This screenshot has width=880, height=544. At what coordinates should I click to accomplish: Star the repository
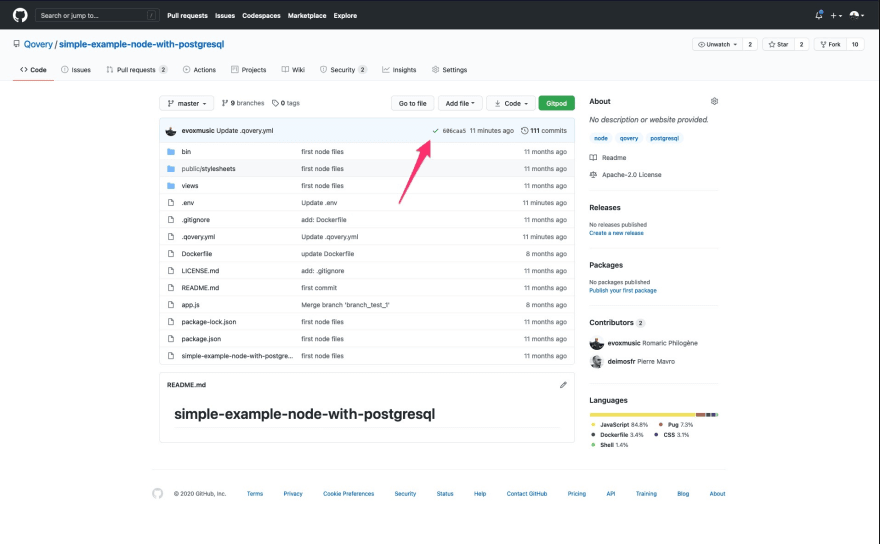click(778, 44)
